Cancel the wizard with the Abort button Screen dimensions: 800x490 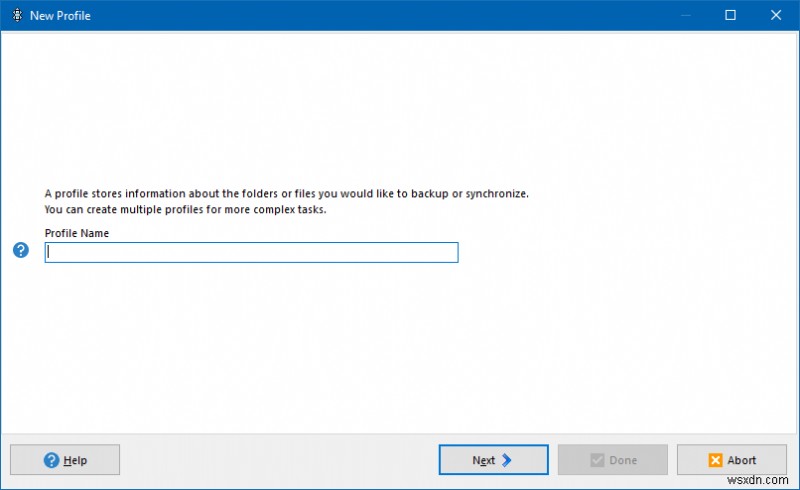[x=731, y=460]
